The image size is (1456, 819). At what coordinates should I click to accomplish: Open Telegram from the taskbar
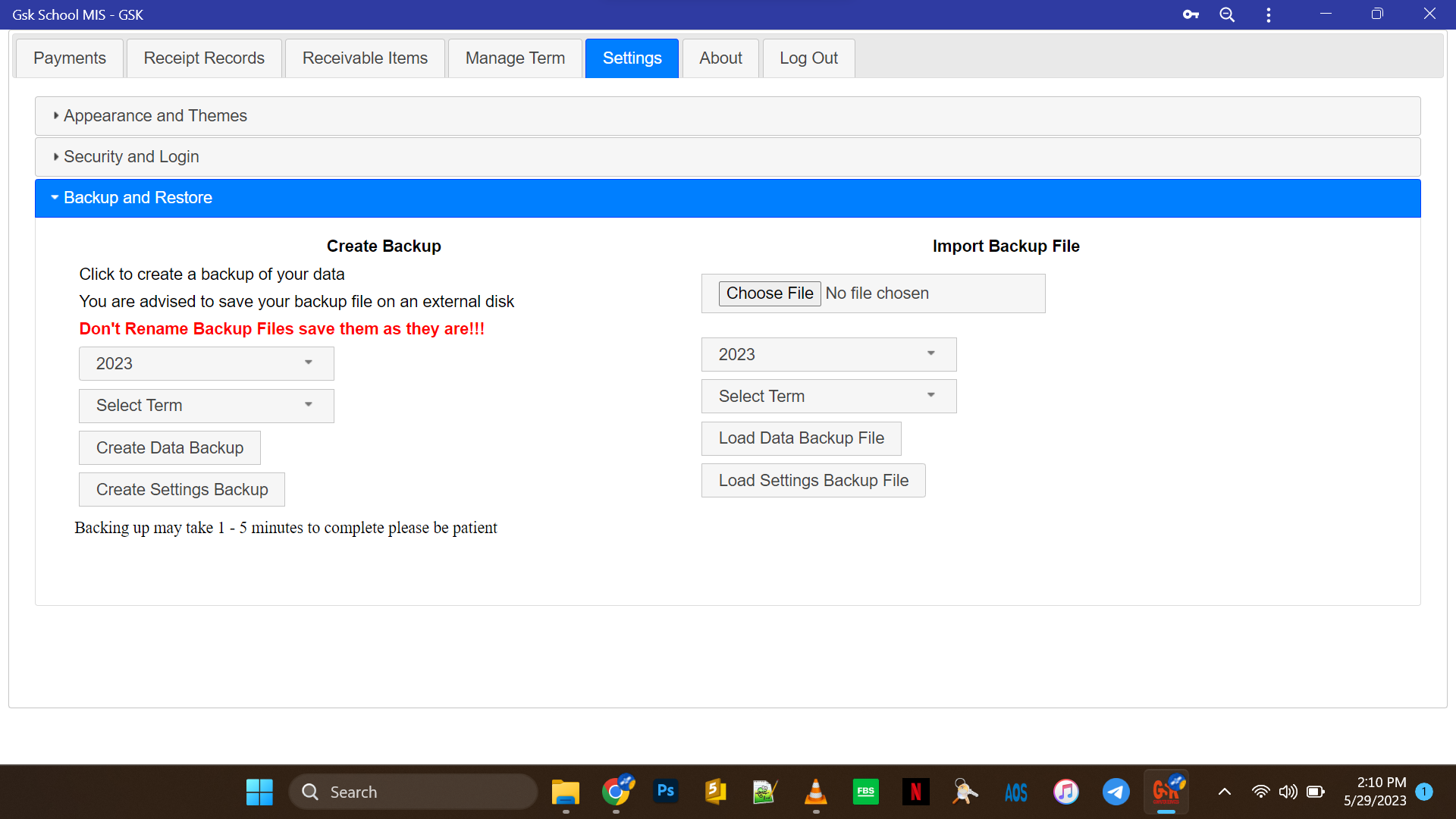[x=1116, y=792]
